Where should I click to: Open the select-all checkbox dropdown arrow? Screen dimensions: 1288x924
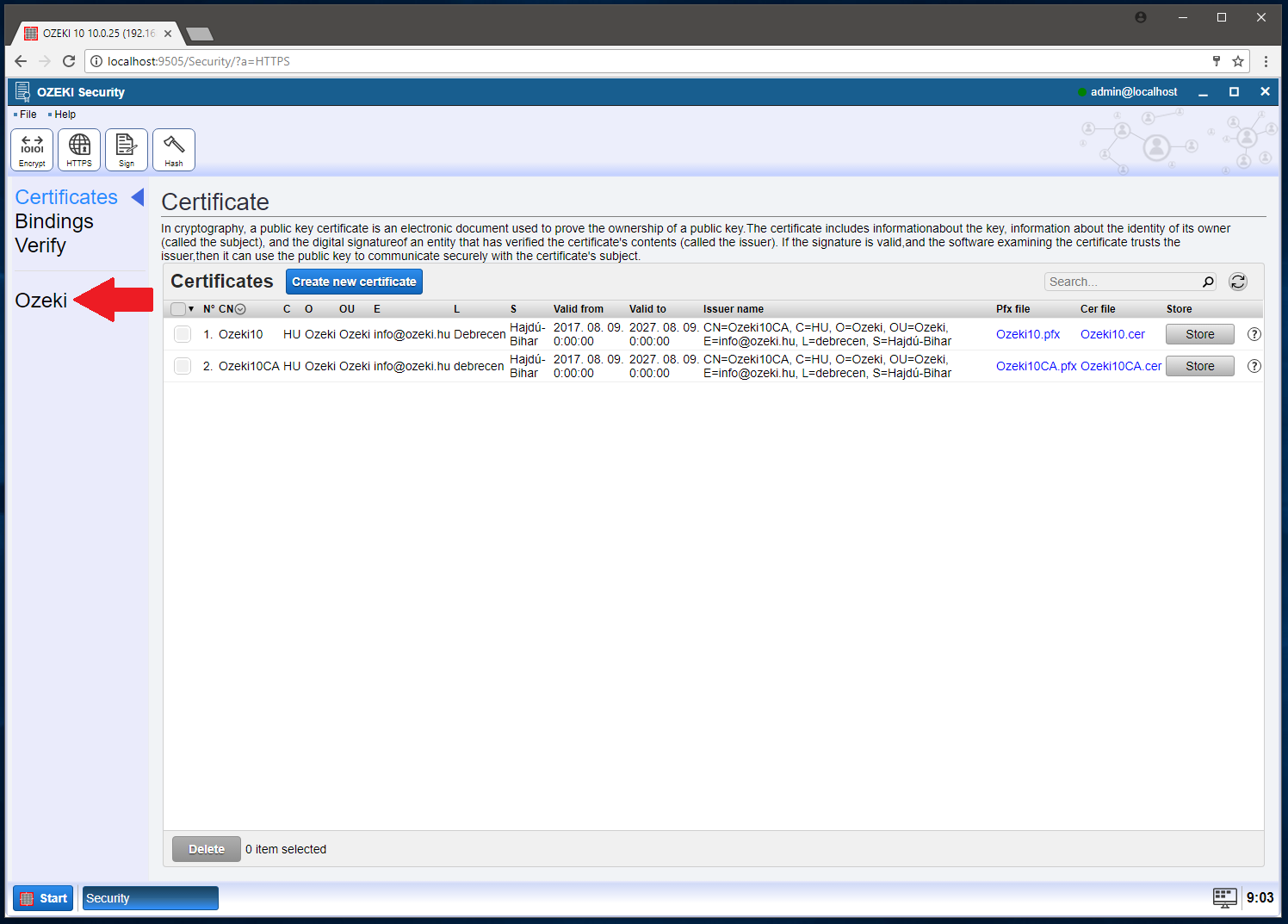click(191, 309)
